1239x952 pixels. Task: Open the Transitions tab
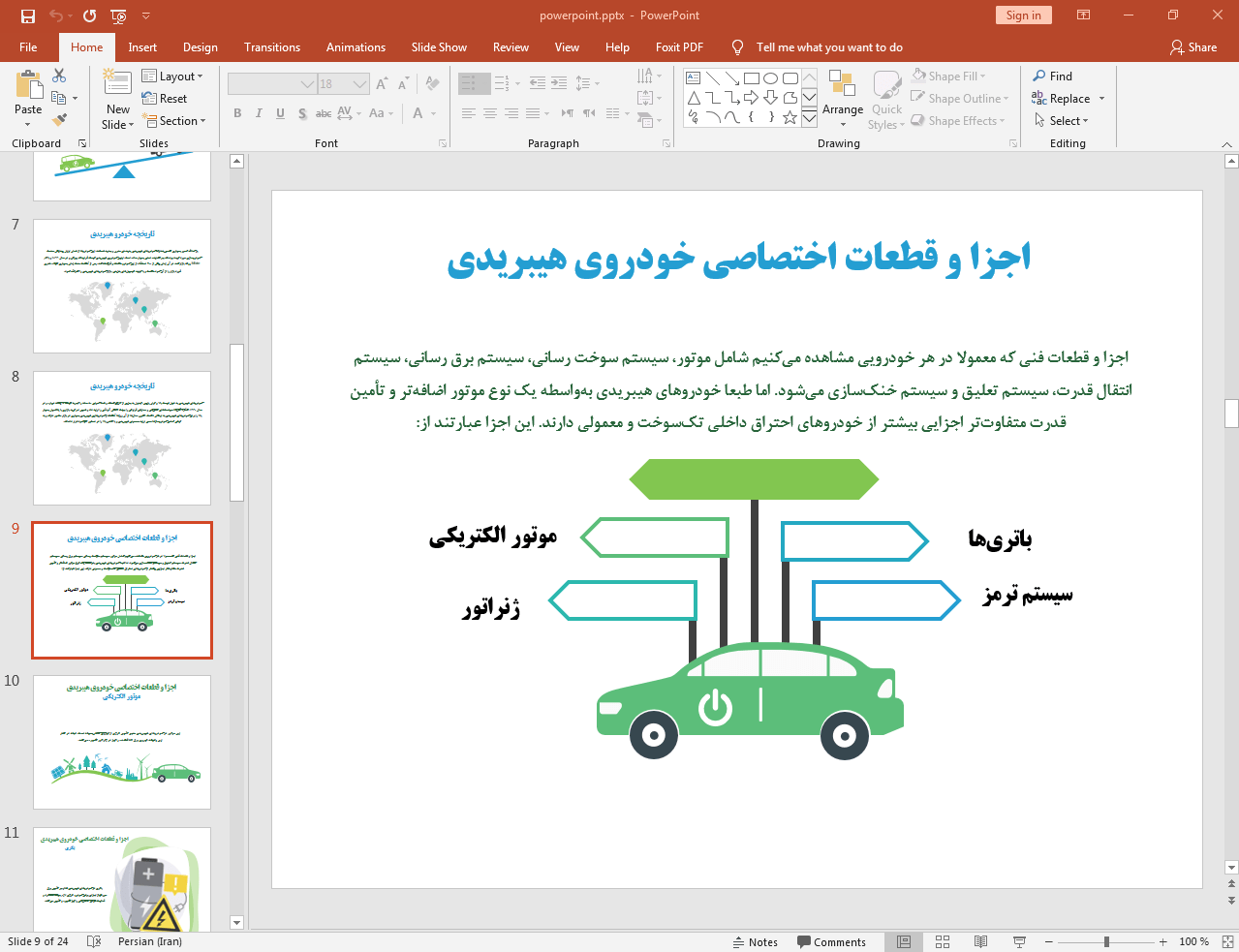pos(272,47)
